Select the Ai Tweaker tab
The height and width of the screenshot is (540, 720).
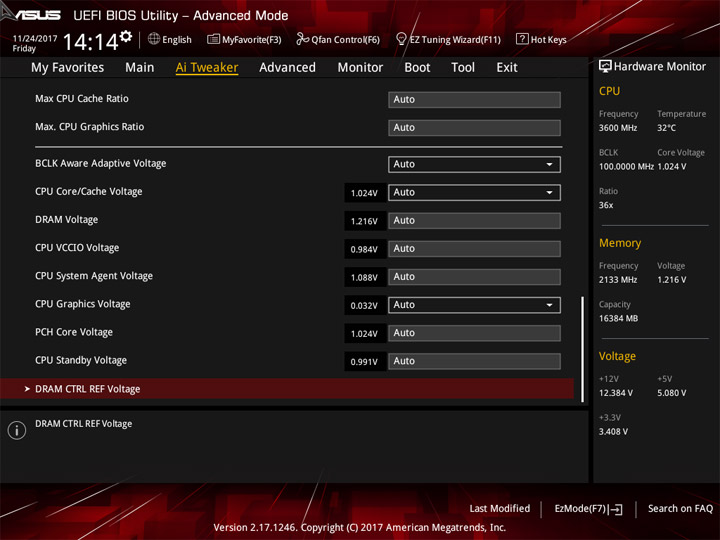207,68
